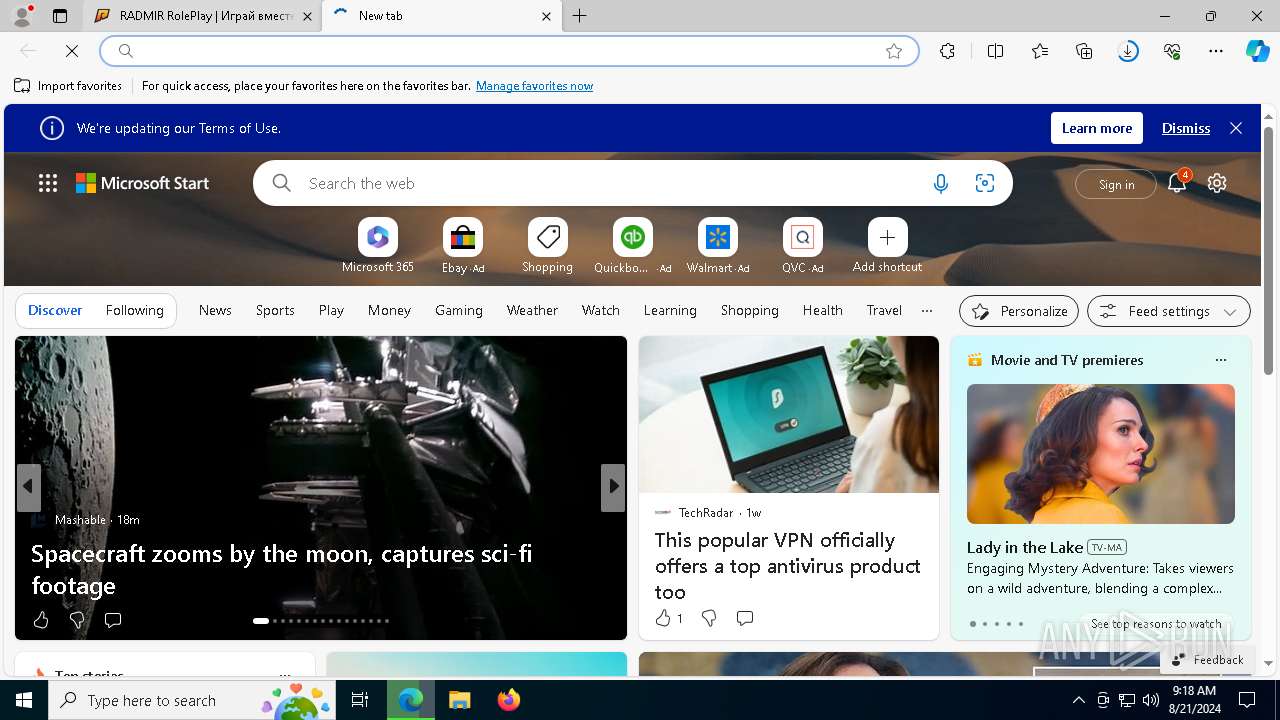Click the Windows taskbar search box
This screenshot has height=720, width=1280.
pos(192,700)
